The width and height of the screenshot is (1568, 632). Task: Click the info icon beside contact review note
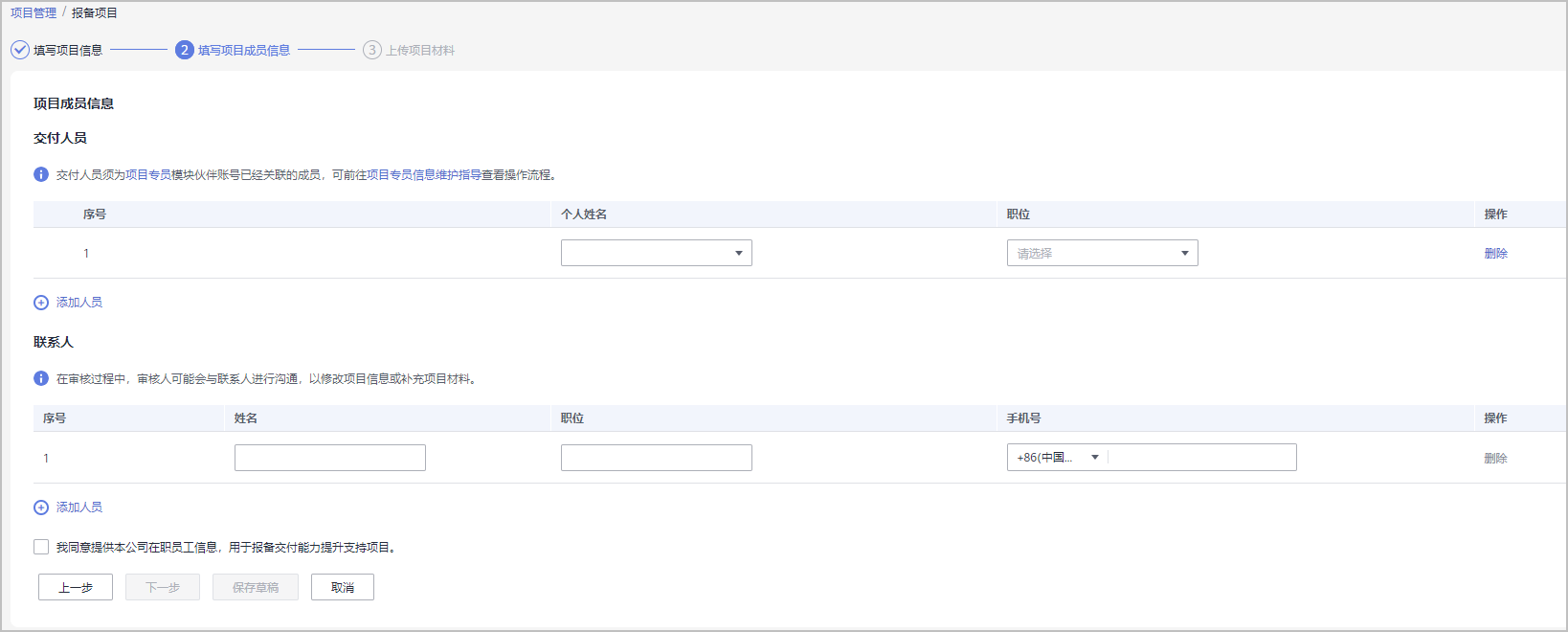point(41,378)
